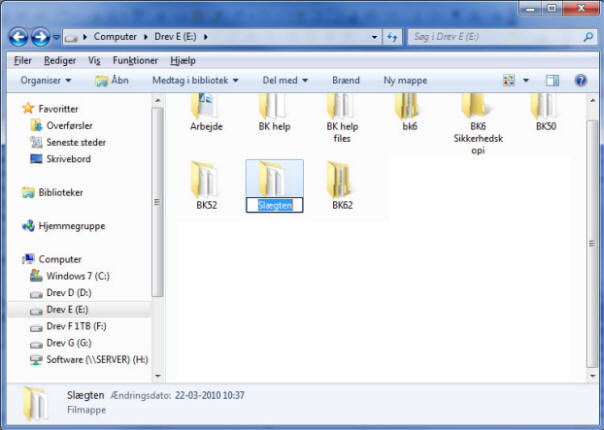Click the Forward navigation arrow
The height and width of the screenshot is (430, 604).
(x=40, y=37)
